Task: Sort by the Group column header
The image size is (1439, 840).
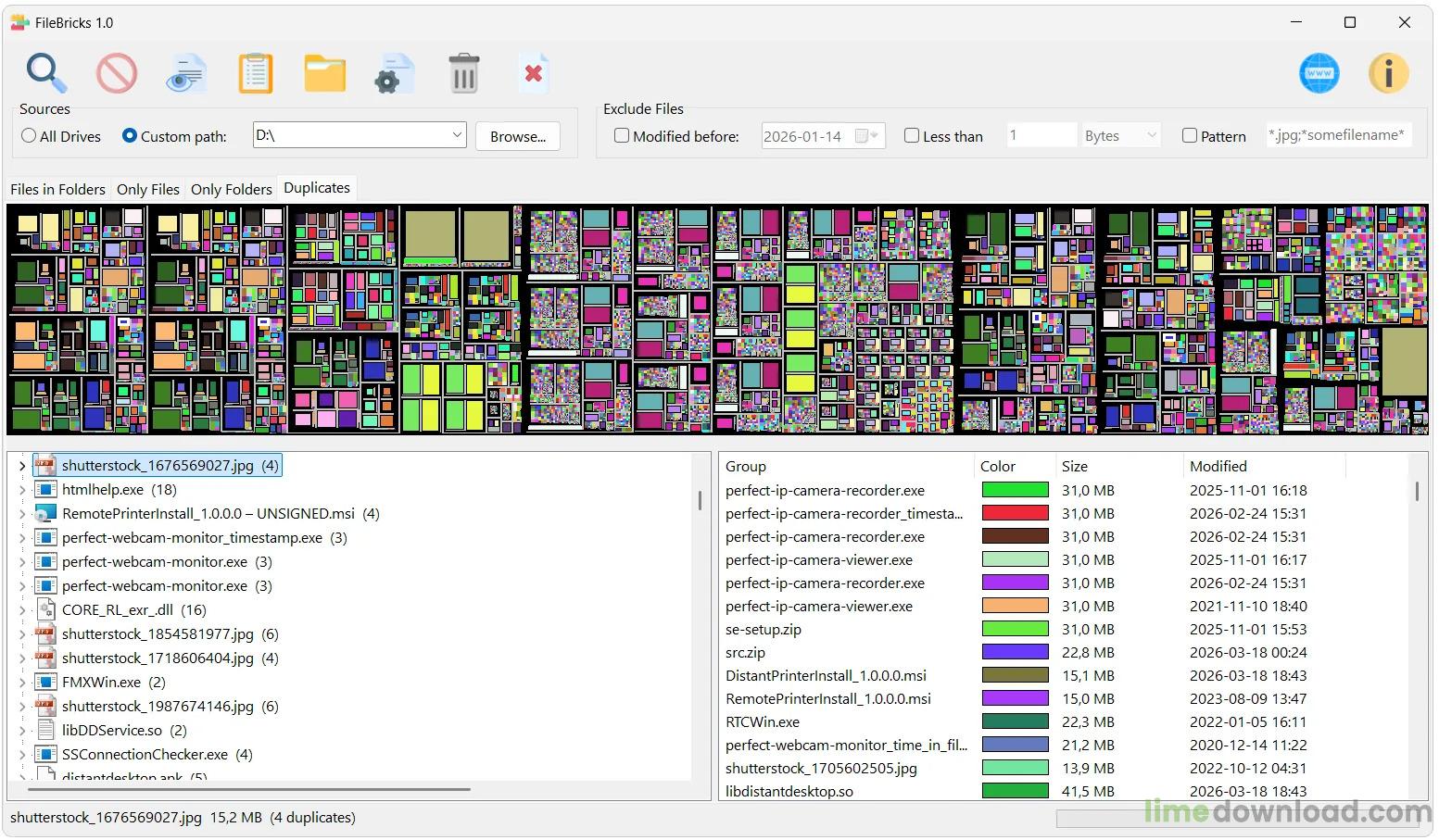Action: (847, 466)
